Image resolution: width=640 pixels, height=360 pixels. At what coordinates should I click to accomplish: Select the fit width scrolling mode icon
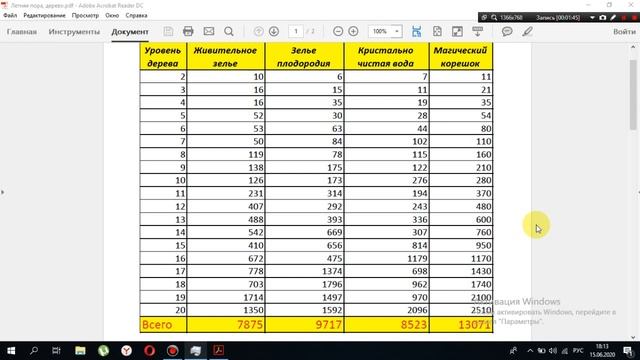point(416,31)
